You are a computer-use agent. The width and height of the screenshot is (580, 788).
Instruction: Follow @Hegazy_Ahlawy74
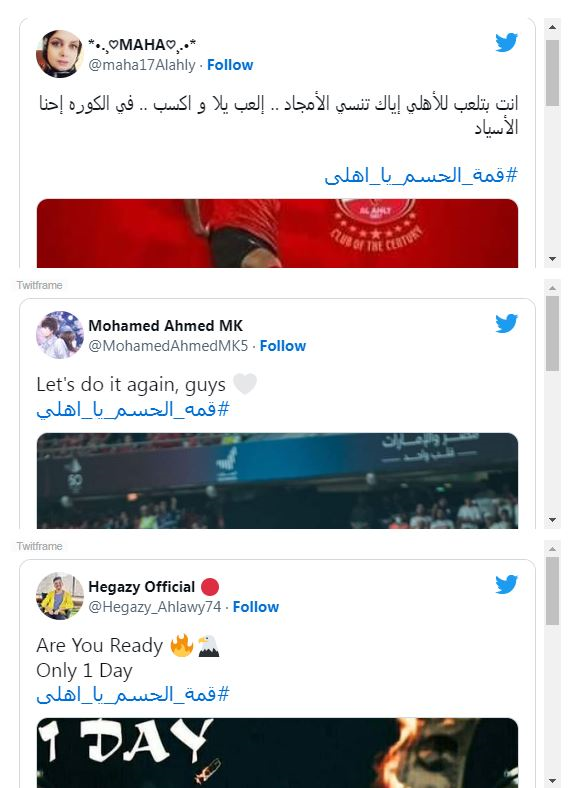(255, 607)
